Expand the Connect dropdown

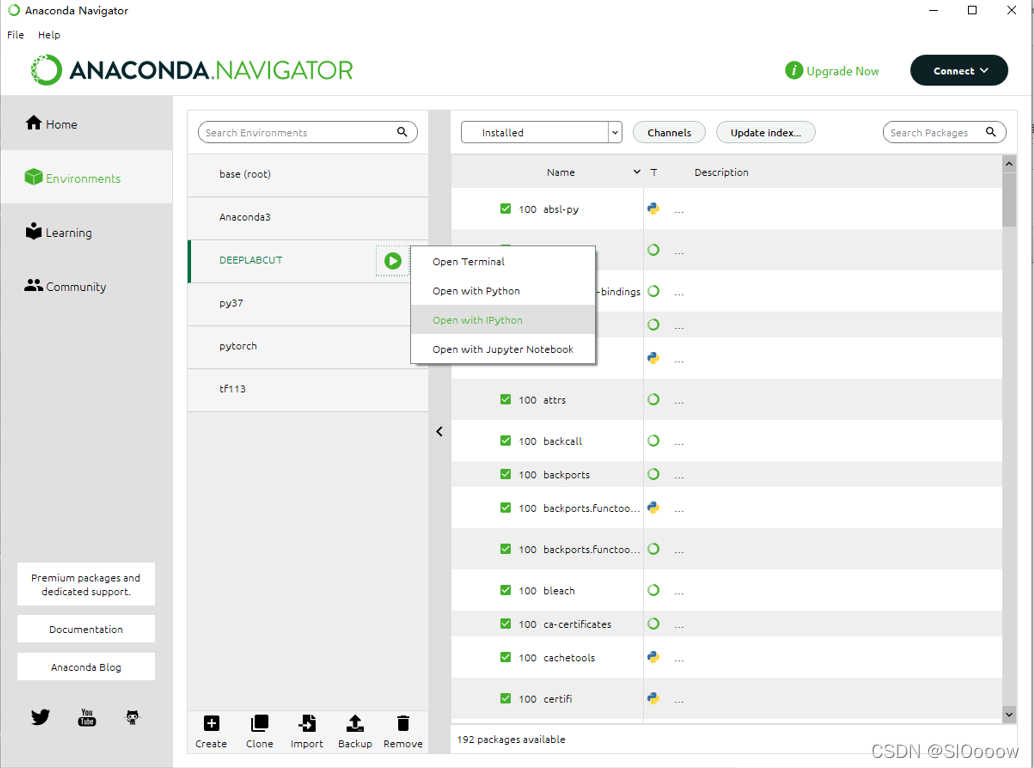(x=959, y=71)
